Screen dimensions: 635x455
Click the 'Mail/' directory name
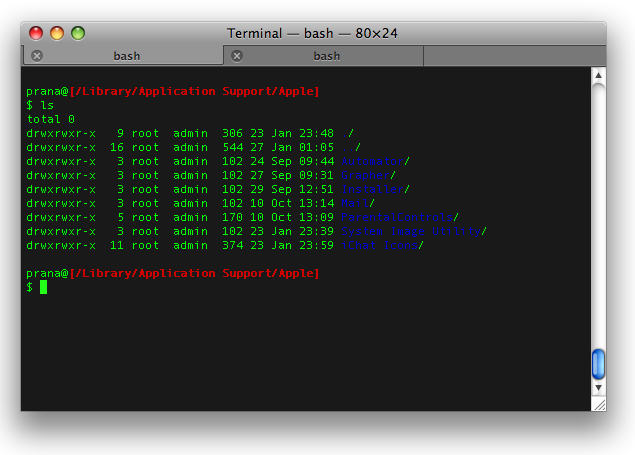tap(358, 203)
